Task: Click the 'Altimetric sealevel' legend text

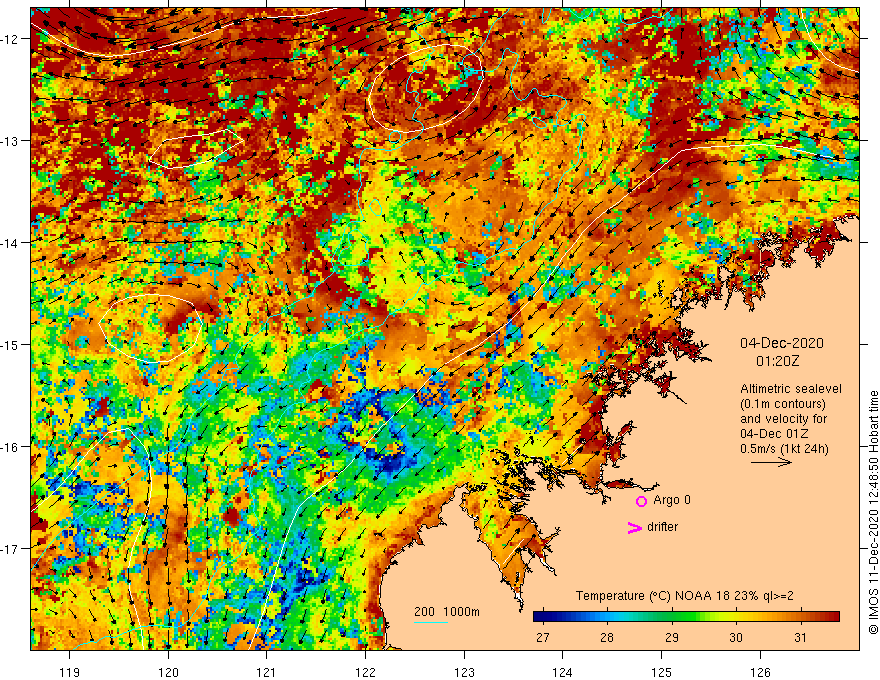Action: tap(791, 389)
